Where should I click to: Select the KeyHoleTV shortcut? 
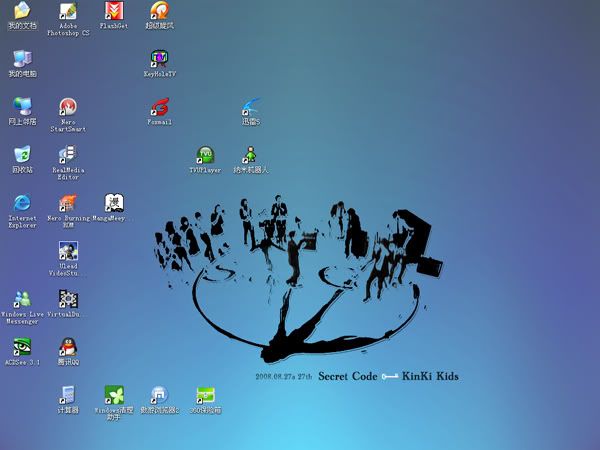click(159, 59)
